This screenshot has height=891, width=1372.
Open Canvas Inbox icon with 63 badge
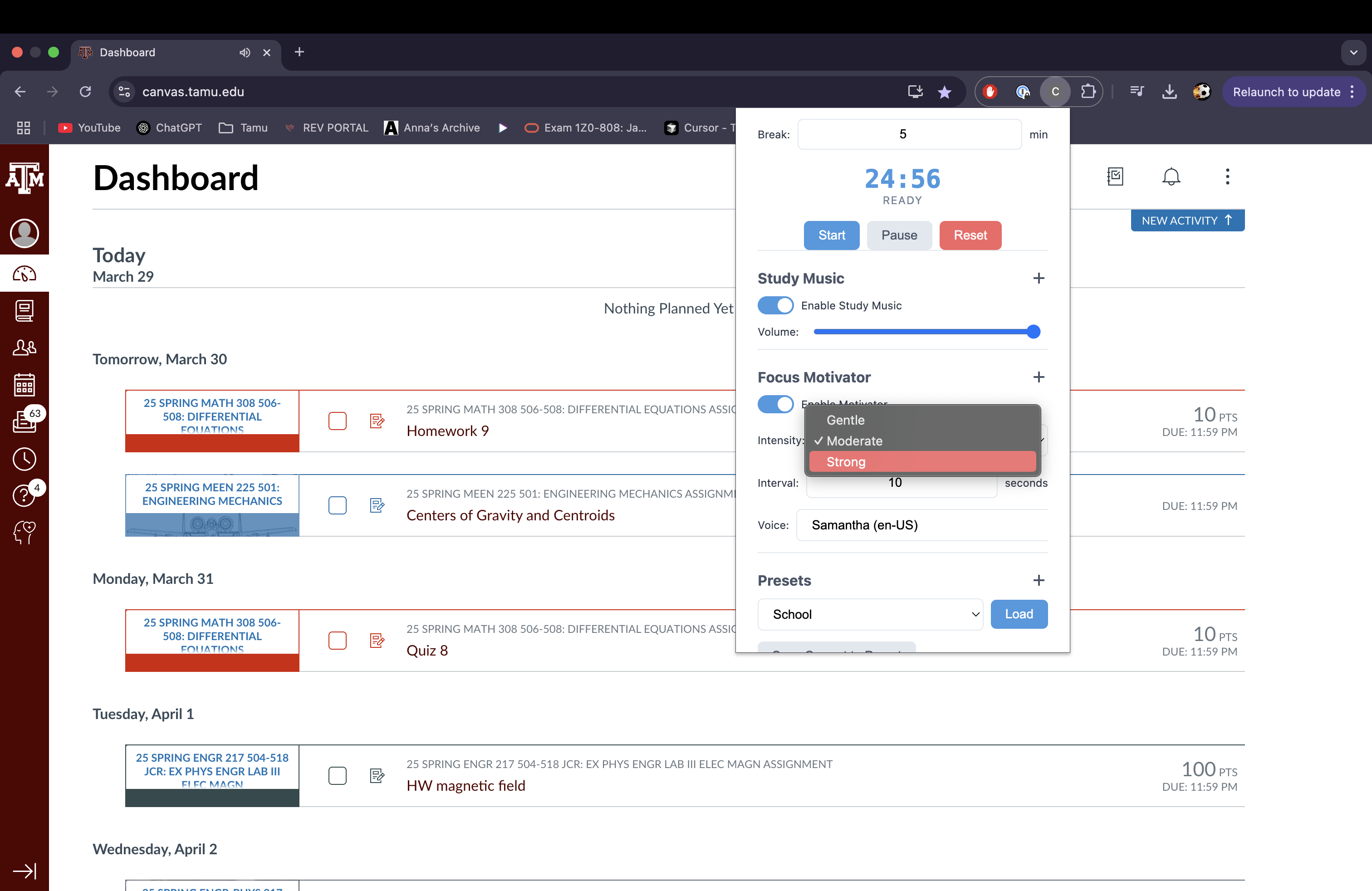pos(24,421)
